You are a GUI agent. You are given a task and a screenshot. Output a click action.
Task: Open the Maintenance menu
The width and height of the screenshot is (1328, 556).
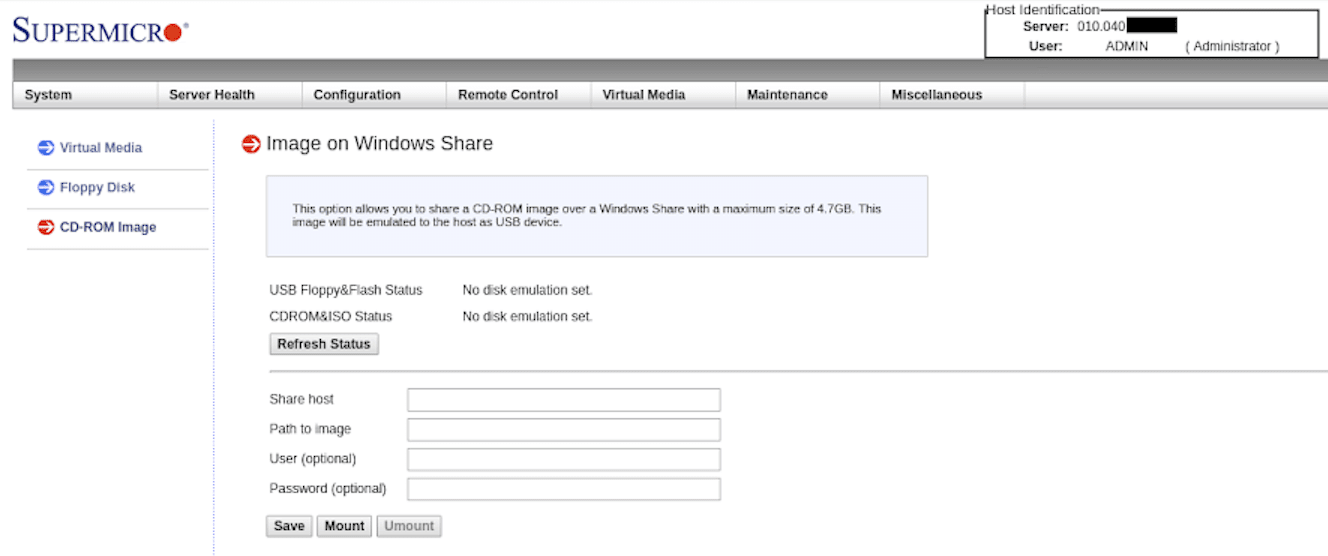point(787,95)
